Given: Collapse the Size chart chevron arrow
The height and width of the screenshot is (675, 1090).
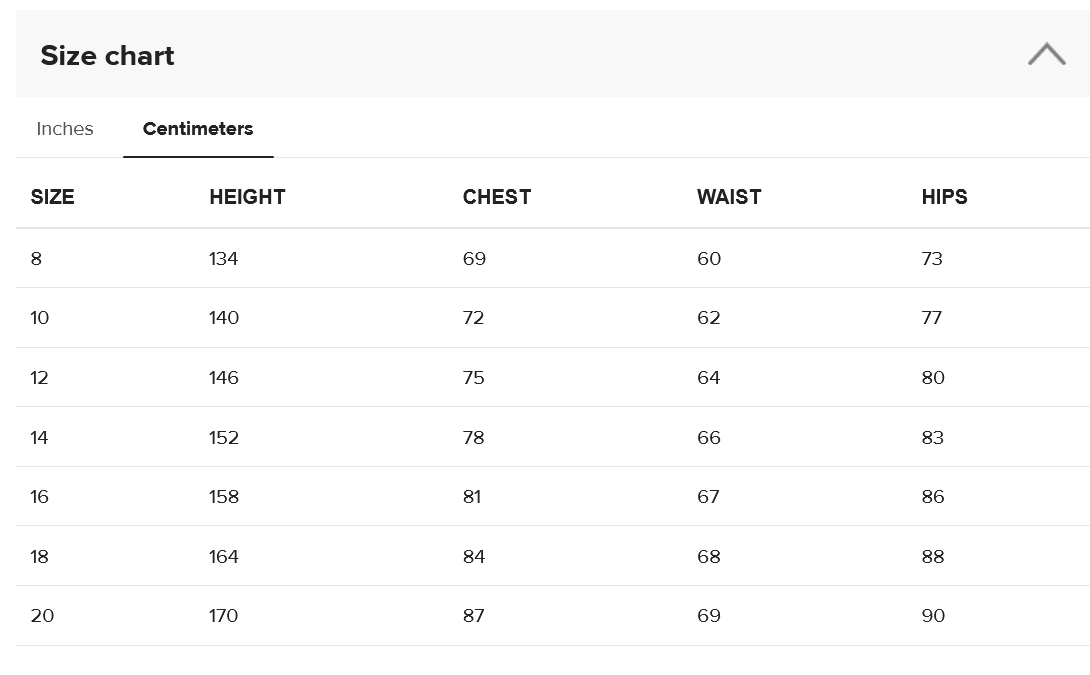Looking at the screenshot, I should [1046, 55].
